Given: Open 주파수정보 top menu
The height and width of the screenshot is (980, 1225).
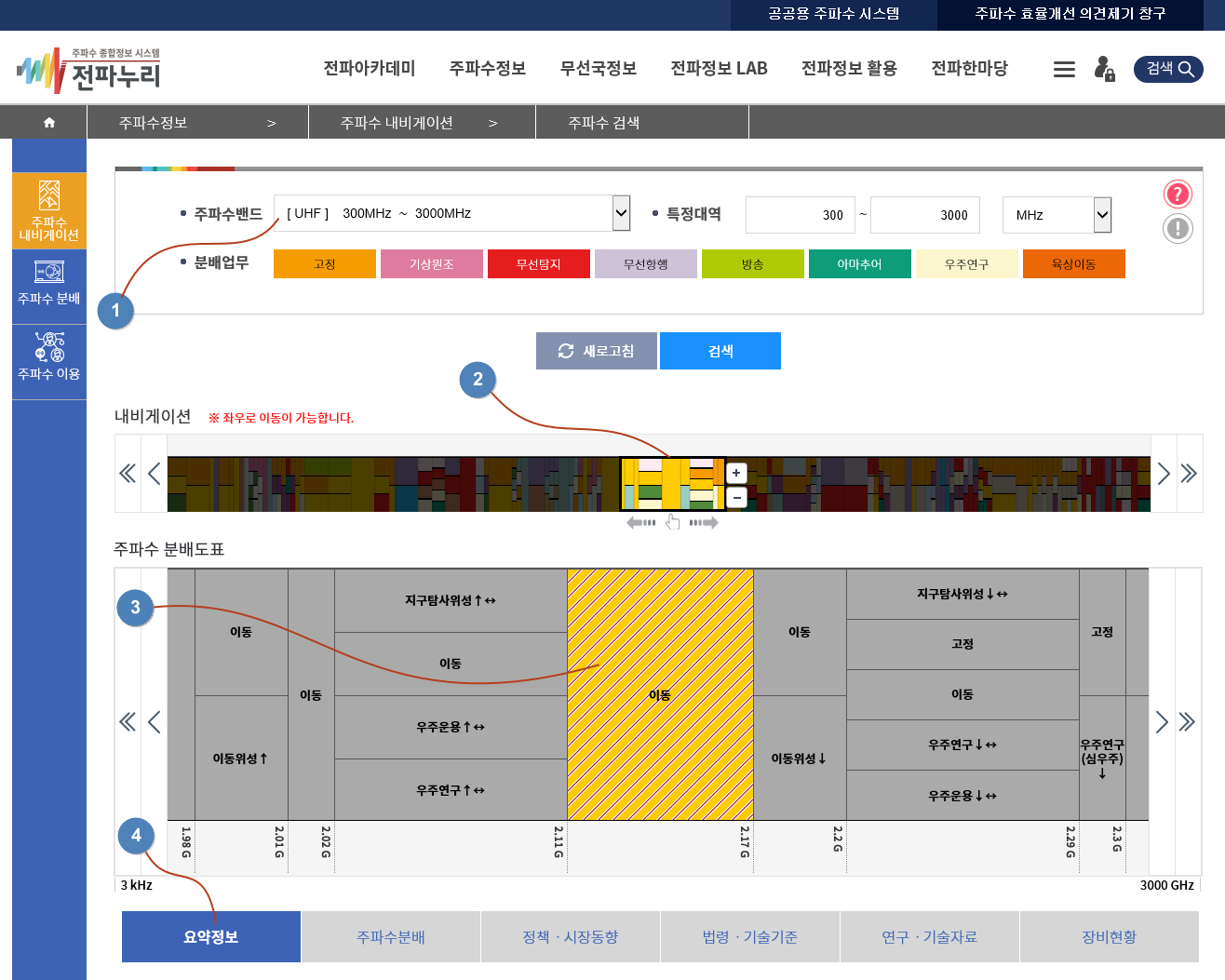Looking at the screenshot, I should [488, 69].
